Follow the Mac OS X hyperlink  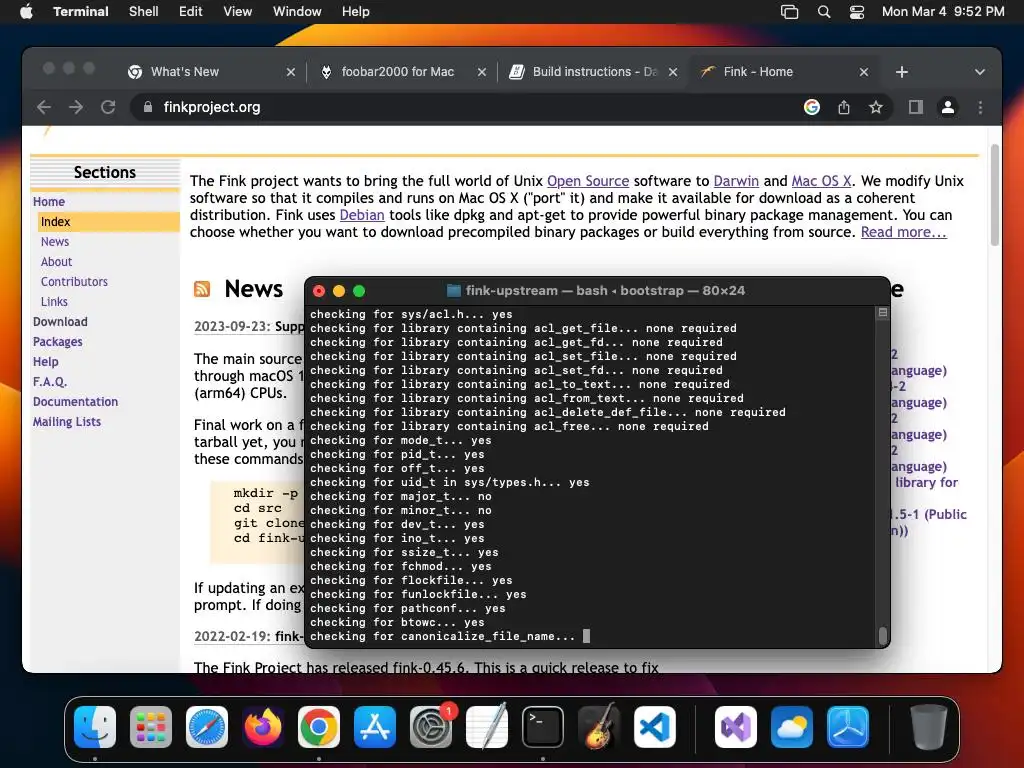pyautogui.click(x=822, y=181)
